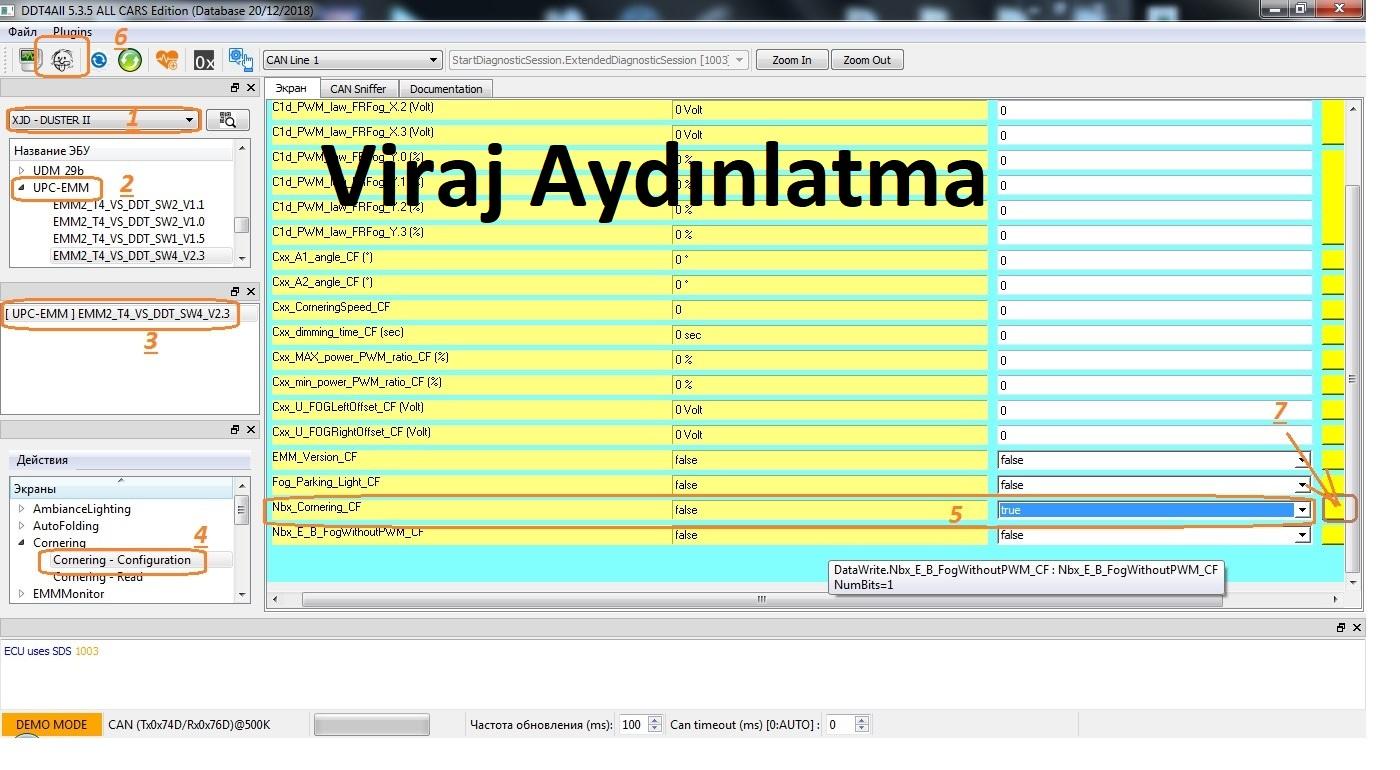The image size is (1400, 770).
Task: Click the gear and hand toolbar icon
Action: tap(240, 60)
